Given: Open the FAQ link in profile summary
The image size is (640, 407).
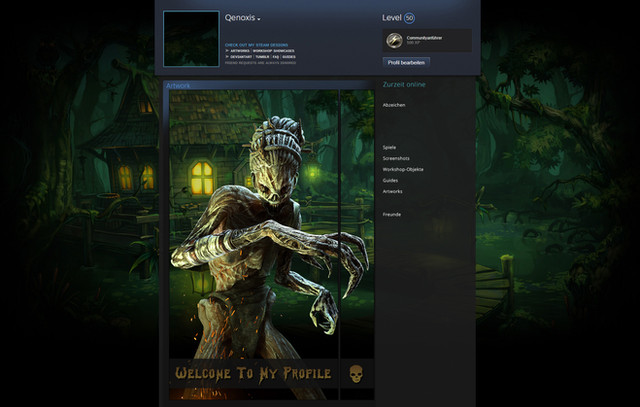Looking at the screenshot, I should (x=276, y=57).
